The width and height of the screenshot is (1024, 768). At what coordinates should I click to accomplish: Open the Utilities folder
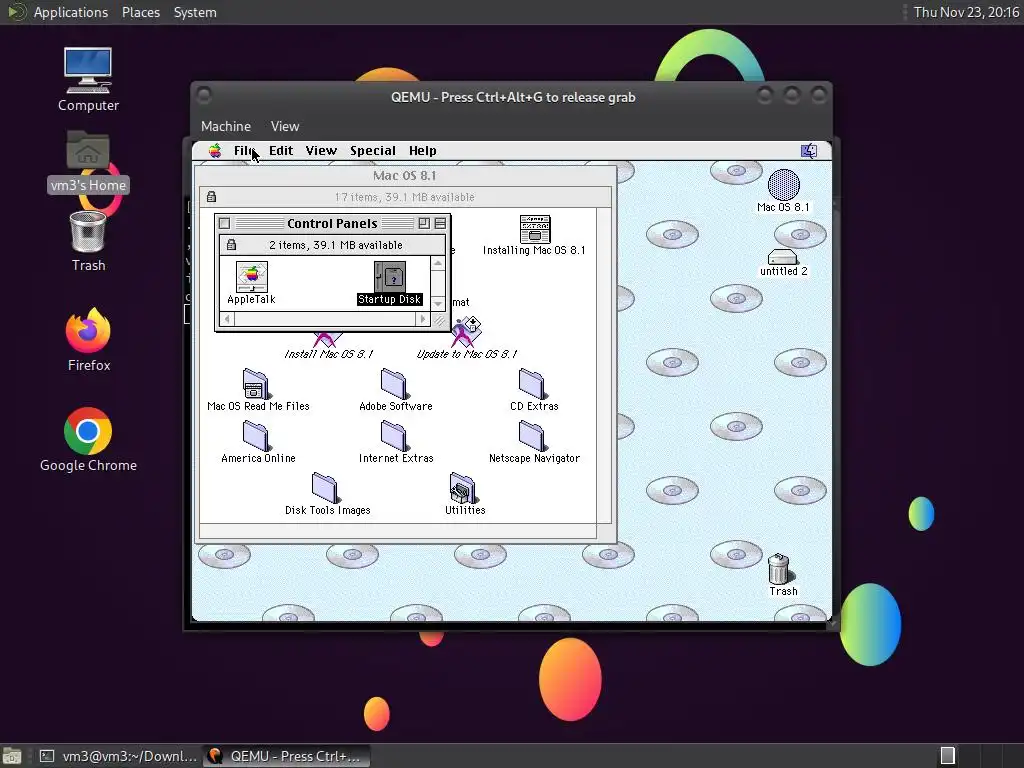pyautogui.click(x=463, y=488)
